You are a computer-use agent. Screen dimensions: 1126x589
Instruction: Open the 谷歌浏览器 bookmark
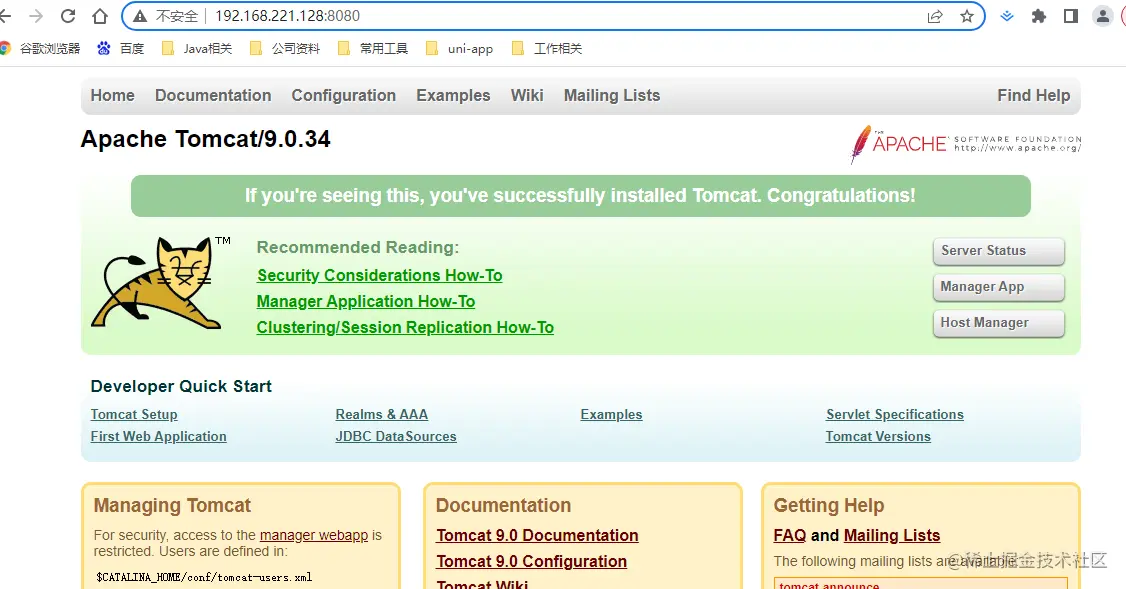pyautogui.click(x=40, y=48)
